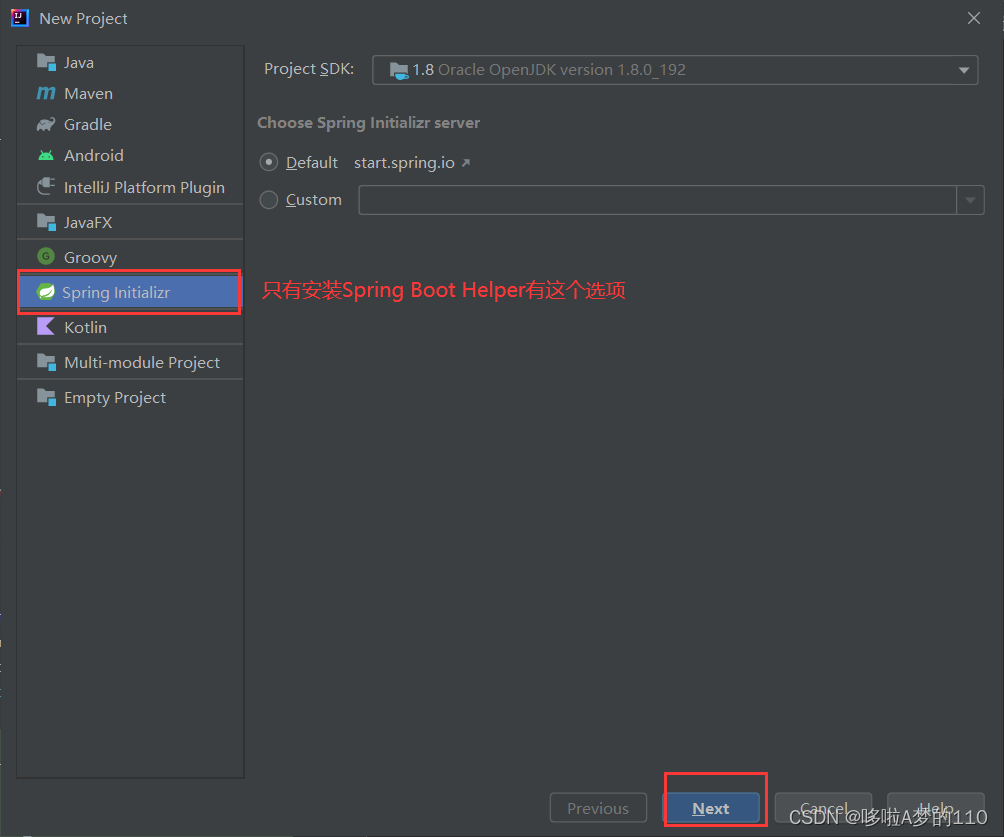This screenshot has height=837, width=1004.
Task: Click the green Groovy icon
Action: pyautogui.click(x=46, y=257)
